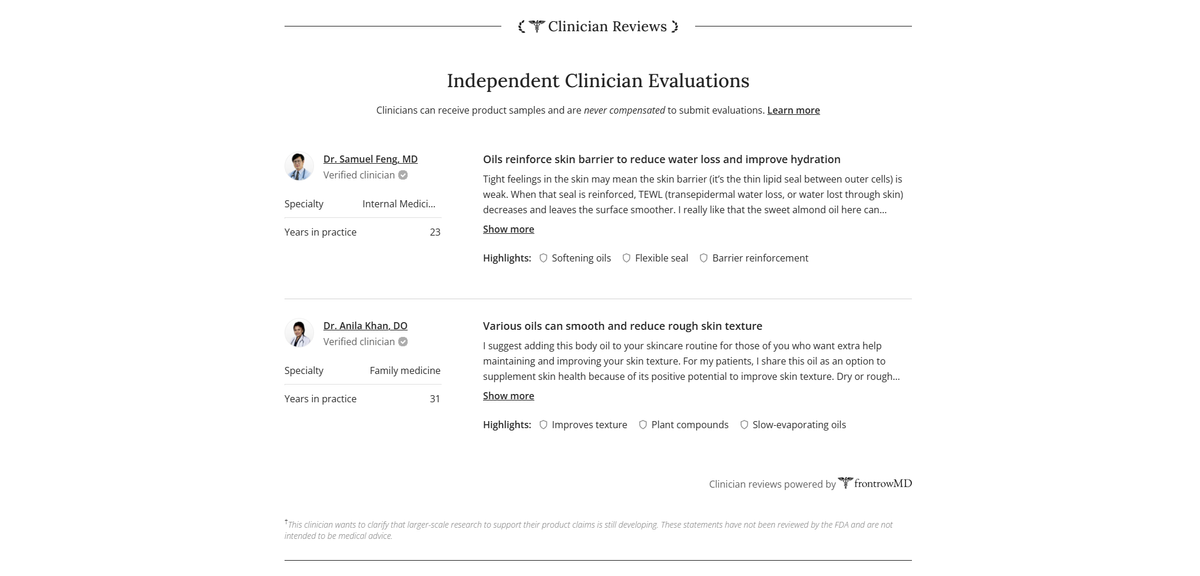Click shield icon next to Improves texture
Image resolution: width=1200 pixels, height=576 pixels.
[x=543, y=425]
